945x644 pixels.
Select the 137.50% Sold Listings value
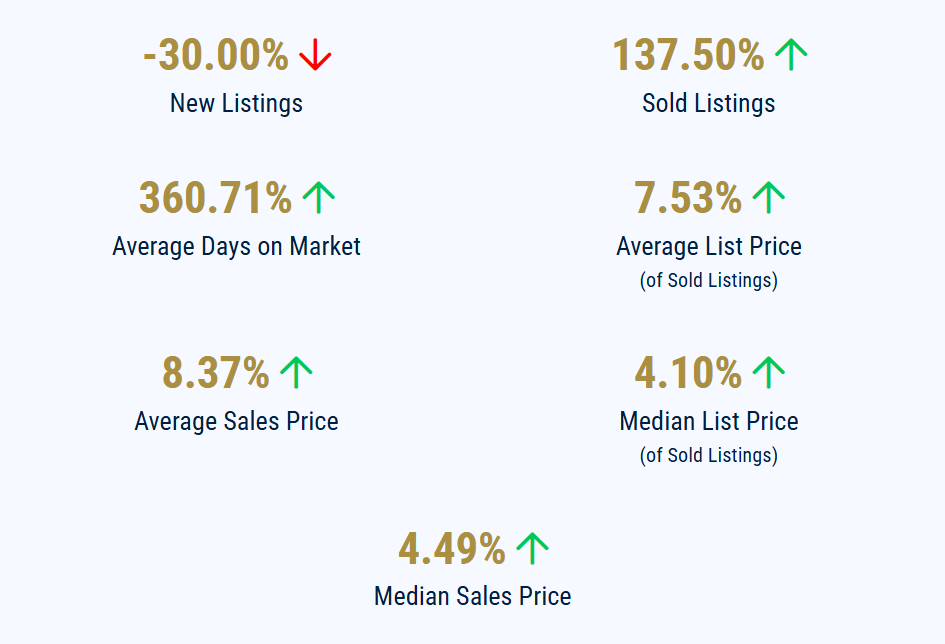(x=688, y=55)
